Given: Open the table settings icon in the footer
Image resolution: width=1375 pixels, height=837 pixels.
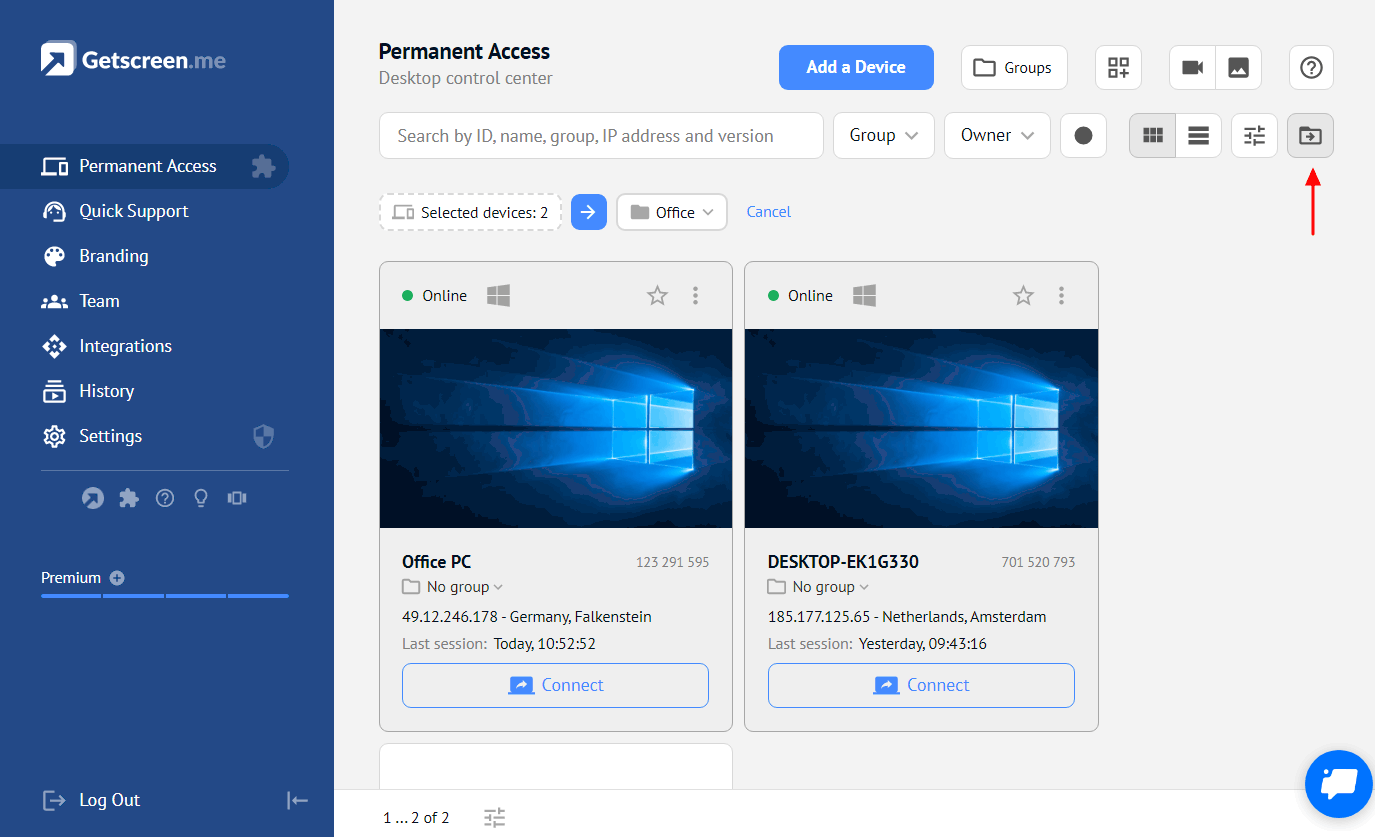Looking at the screenshot, I should (x=495, y=818).
